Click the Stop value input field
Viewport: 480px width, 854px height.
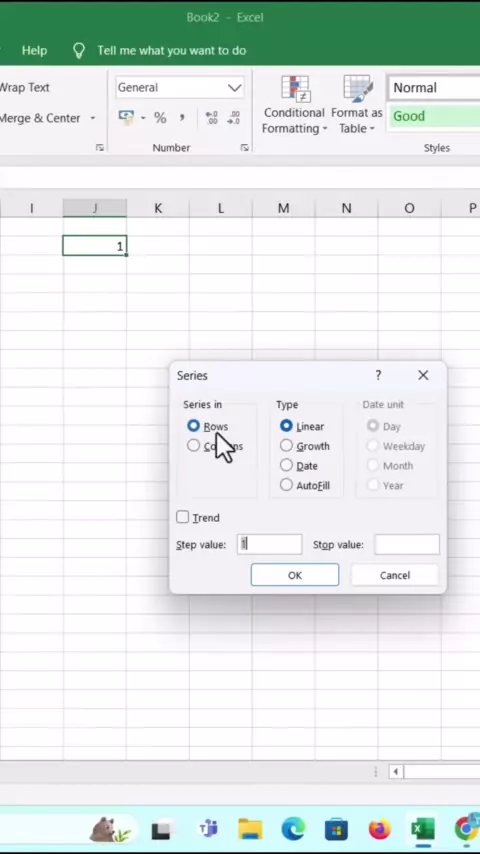(407, 544)
